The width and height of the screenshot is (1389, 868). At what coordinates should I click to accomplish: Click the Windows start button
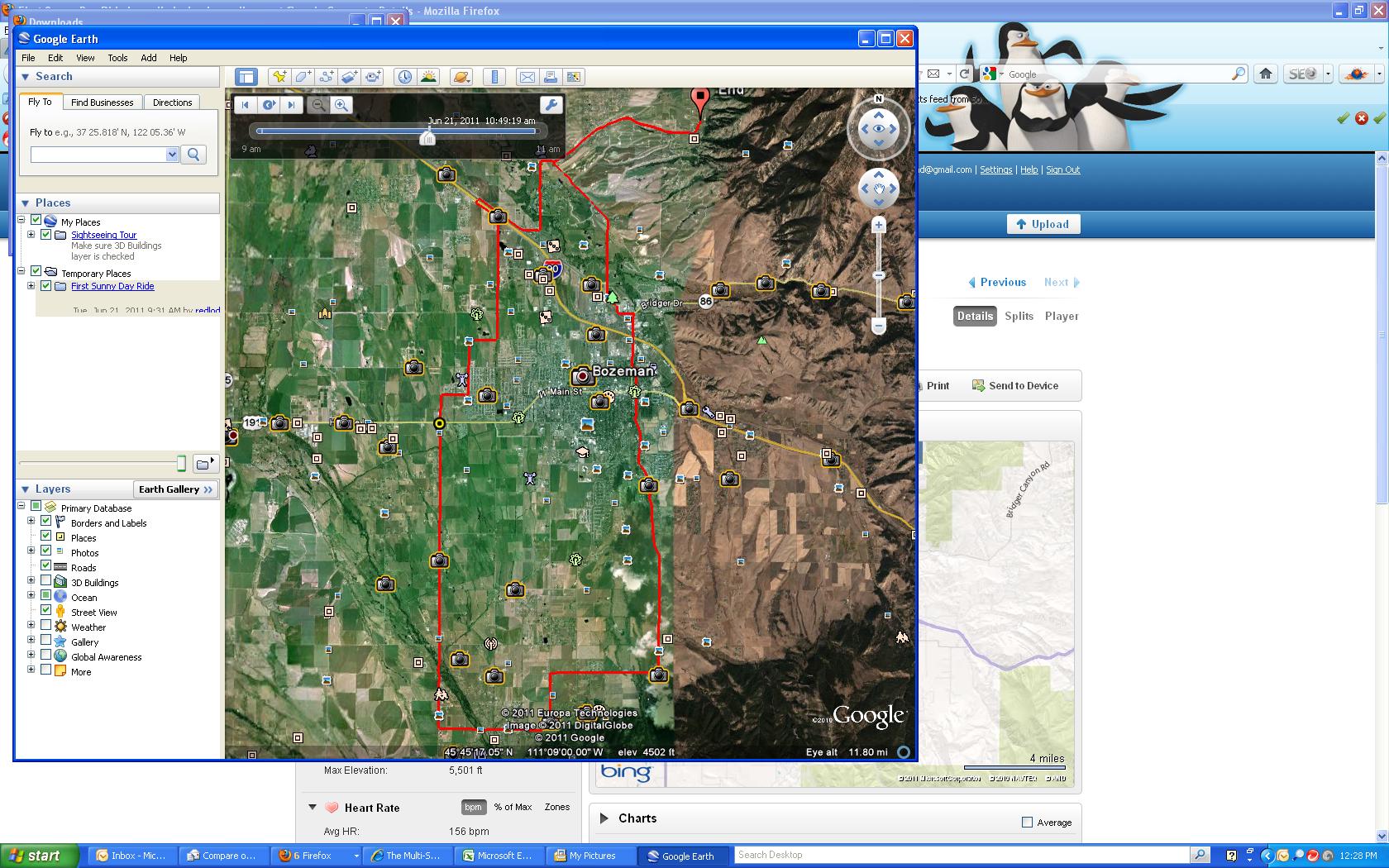pyautogui.click(x=38, y=856)
